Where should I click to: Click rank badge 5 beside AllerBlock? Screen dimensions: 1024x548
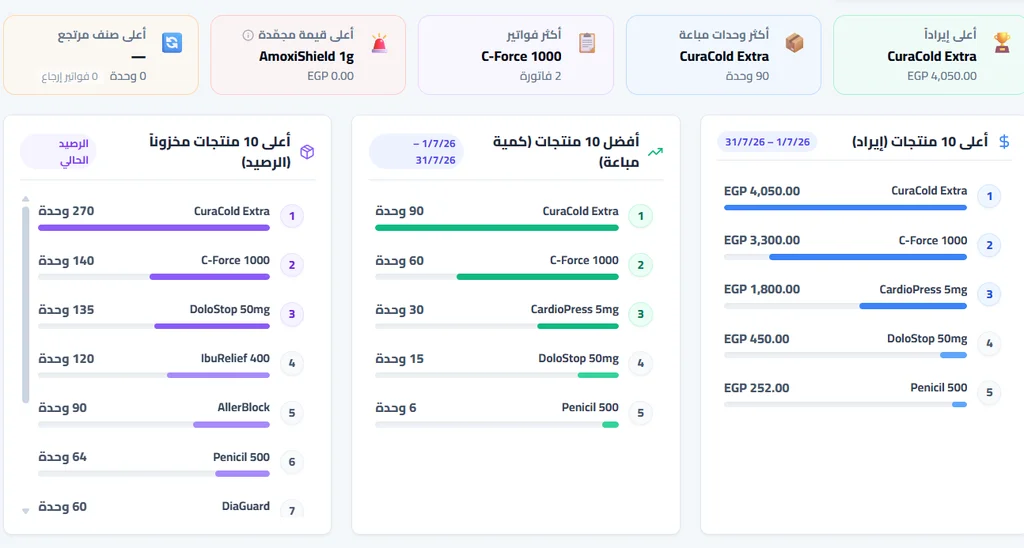pyautogui.click(x=291, y=413)
